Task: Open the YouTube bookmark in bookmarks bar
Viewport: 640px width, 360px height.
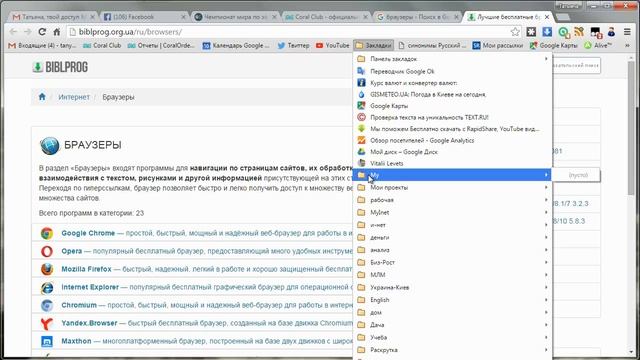Action: coord(333,45)
